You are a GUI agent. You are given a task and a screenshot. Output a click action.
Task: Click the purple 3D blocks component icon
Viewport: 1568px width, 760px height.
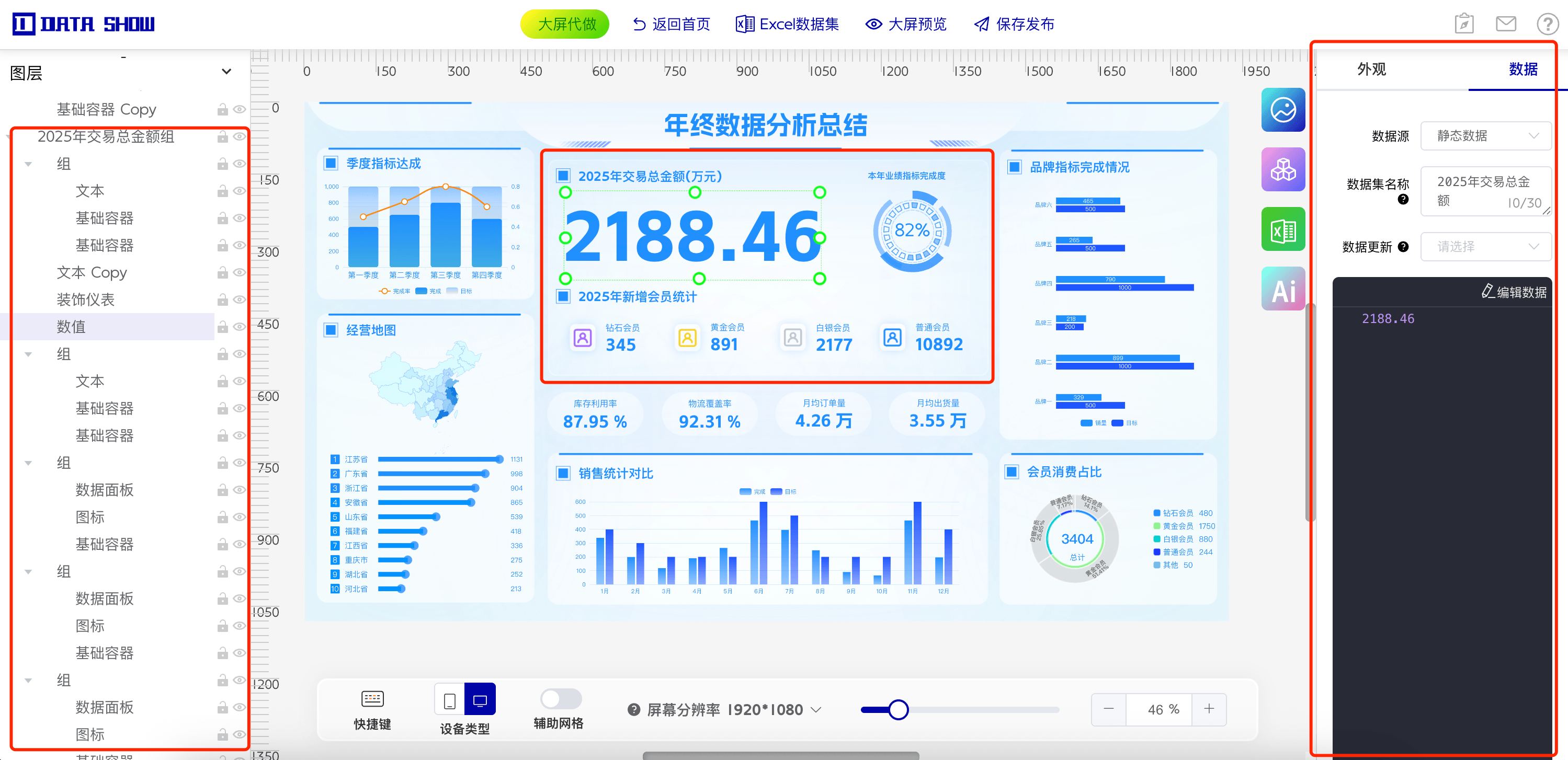(x=1282, y=170)
